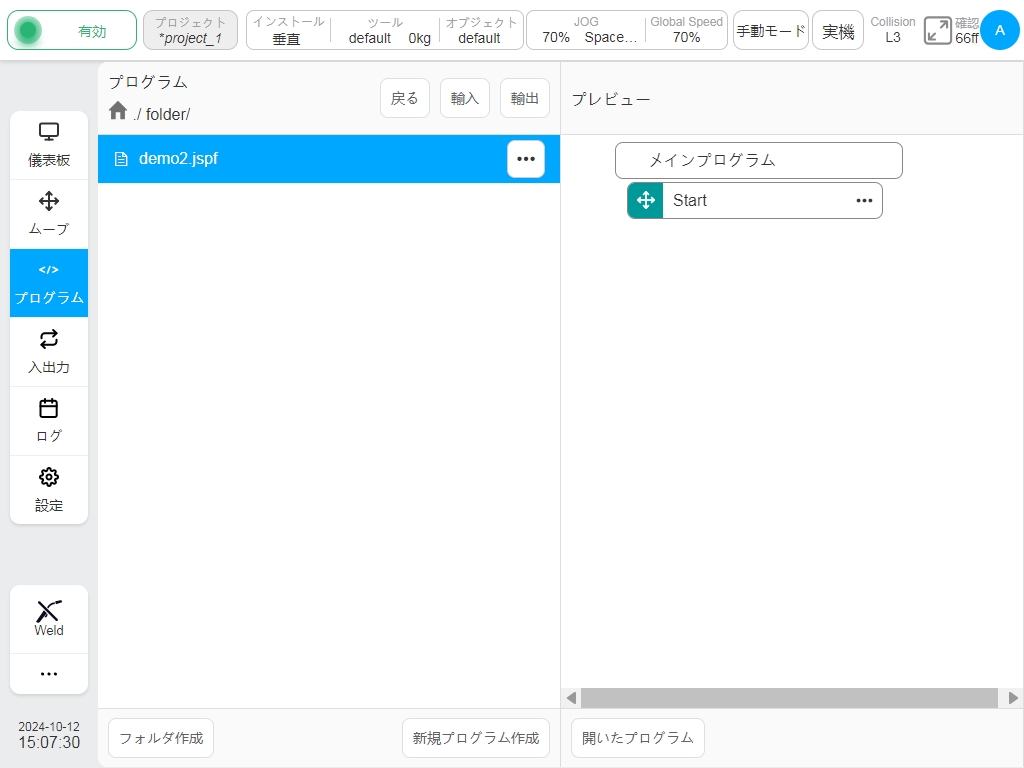This screenshot has height=768, width=1024.
Task: Open the インストール 垂直 setting
Action: tap(288, 30)
